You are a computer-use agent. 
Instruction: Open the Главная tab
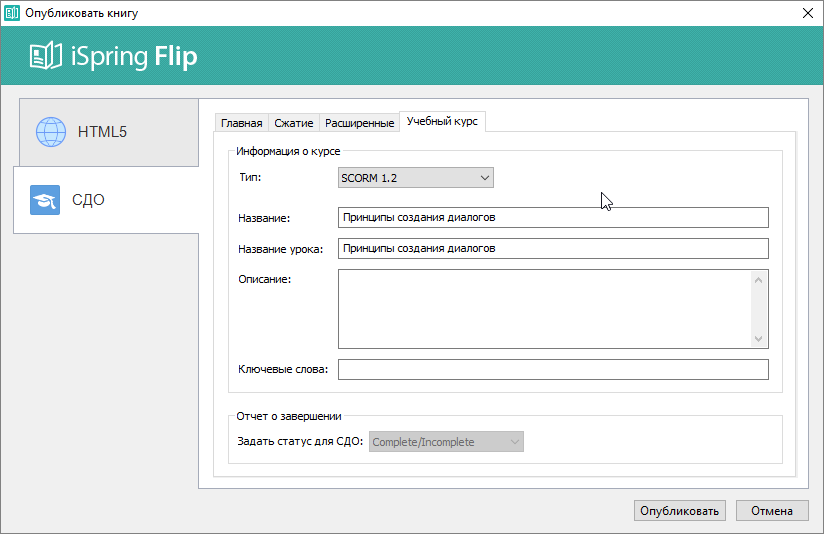tap(242, 123)
